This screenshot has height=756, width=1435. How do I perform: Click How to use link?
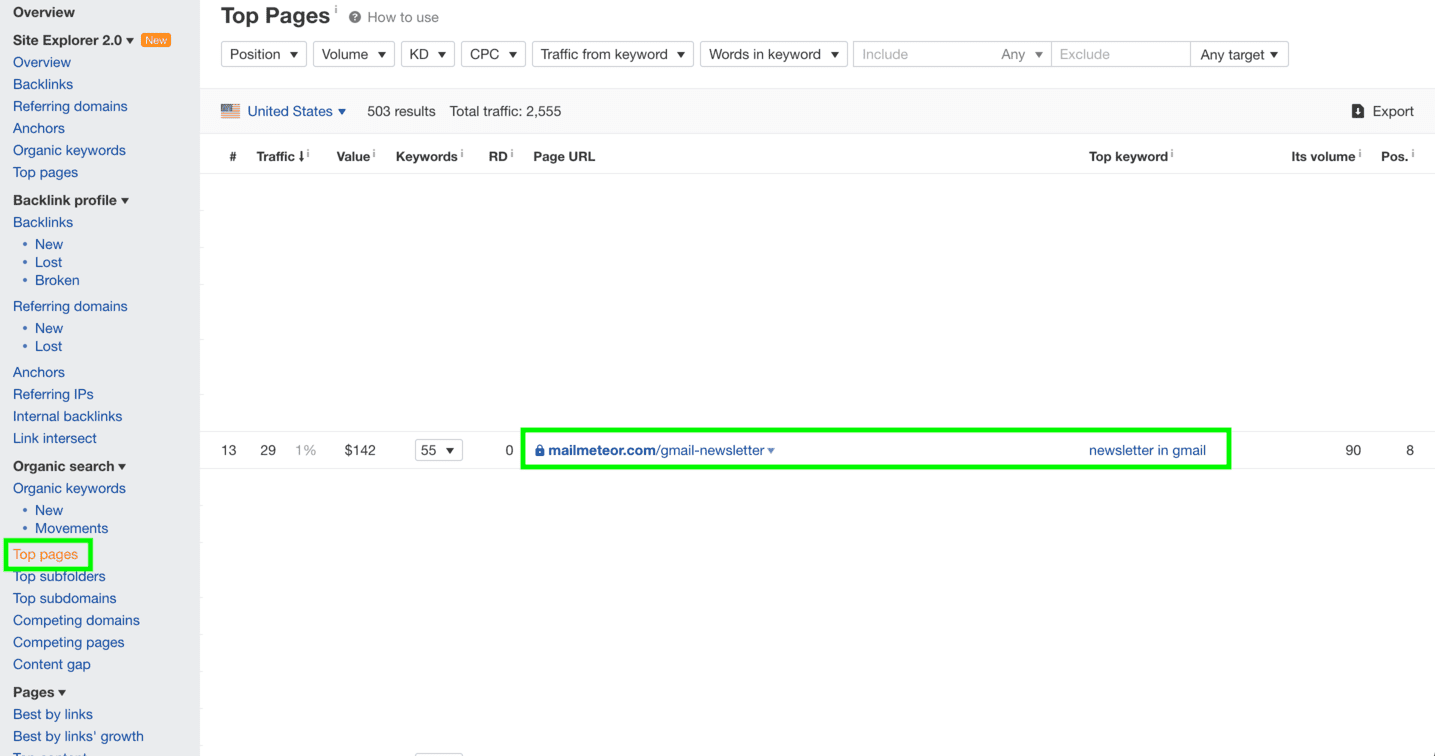coord(403,17)
